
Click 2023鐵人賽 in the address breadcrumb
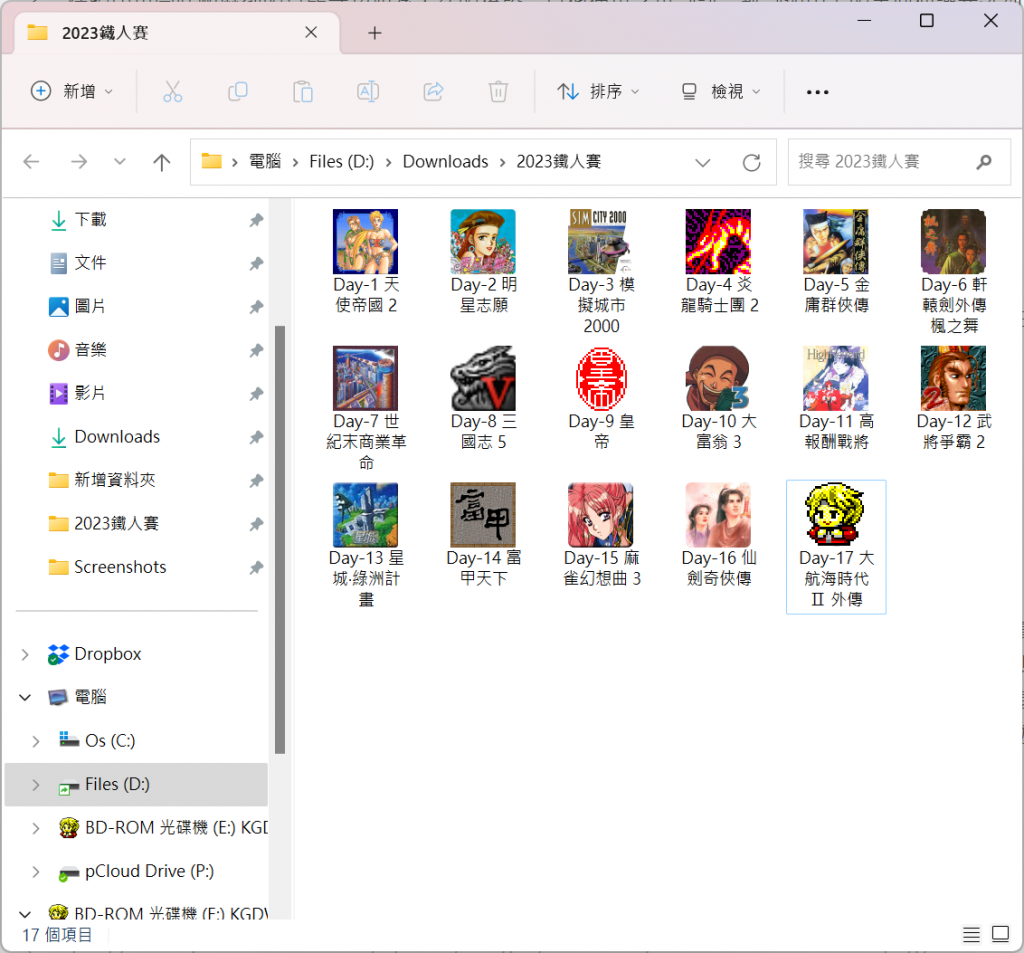[x=559, y=161]
